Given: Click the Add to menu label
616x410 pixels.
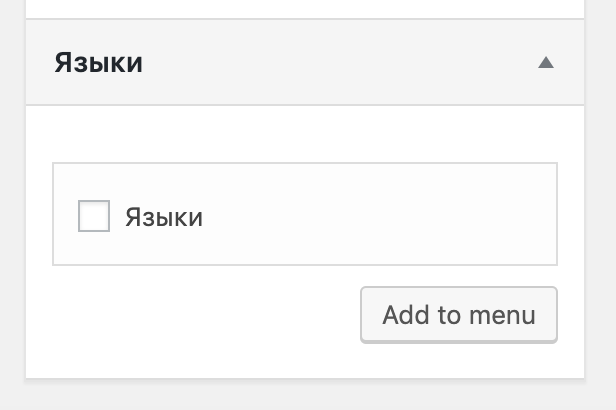Looking at the screenshot, I should [x=458, y=315].
